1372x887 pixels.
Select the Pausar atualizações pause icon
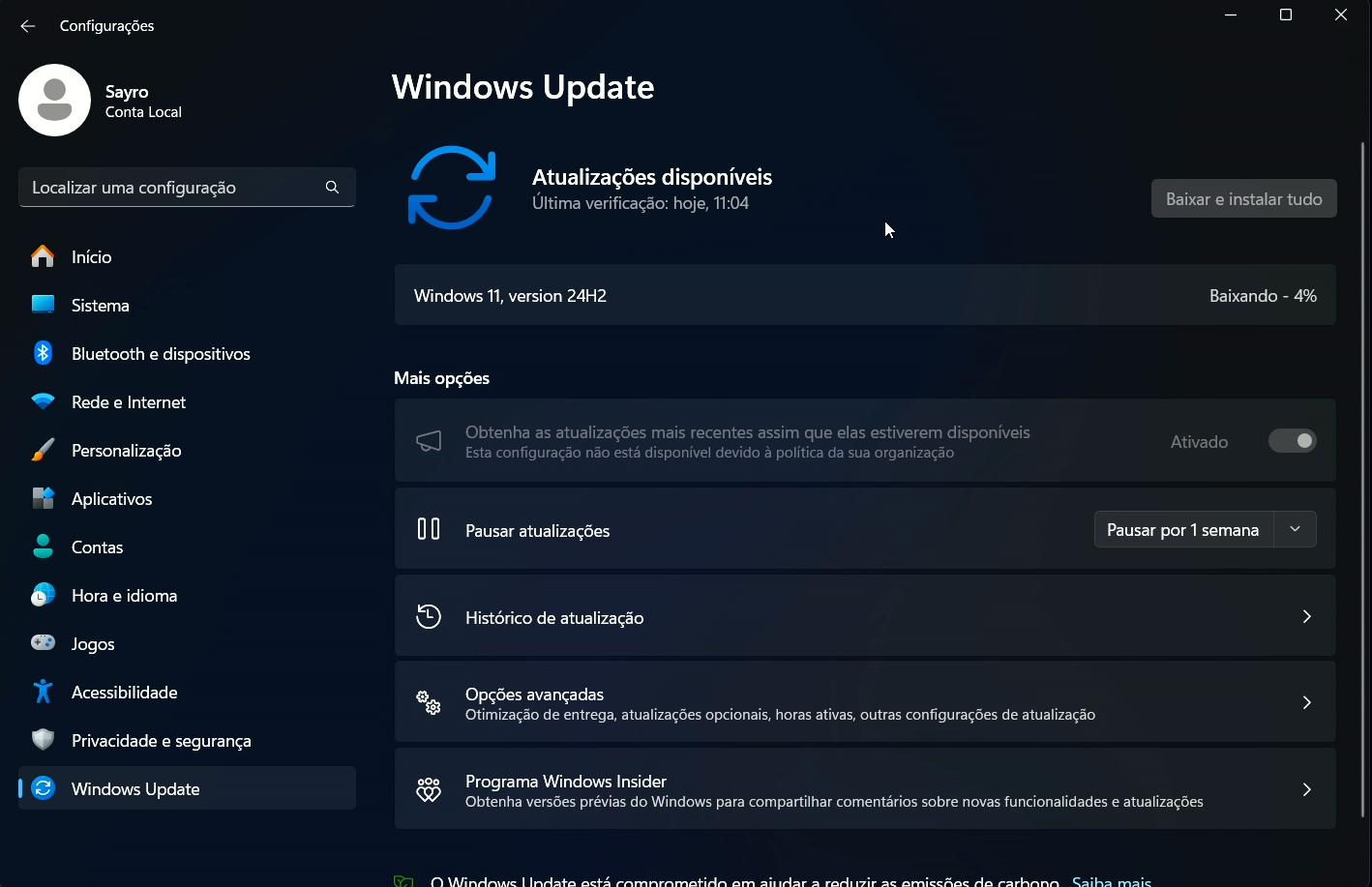pos(429,529)
